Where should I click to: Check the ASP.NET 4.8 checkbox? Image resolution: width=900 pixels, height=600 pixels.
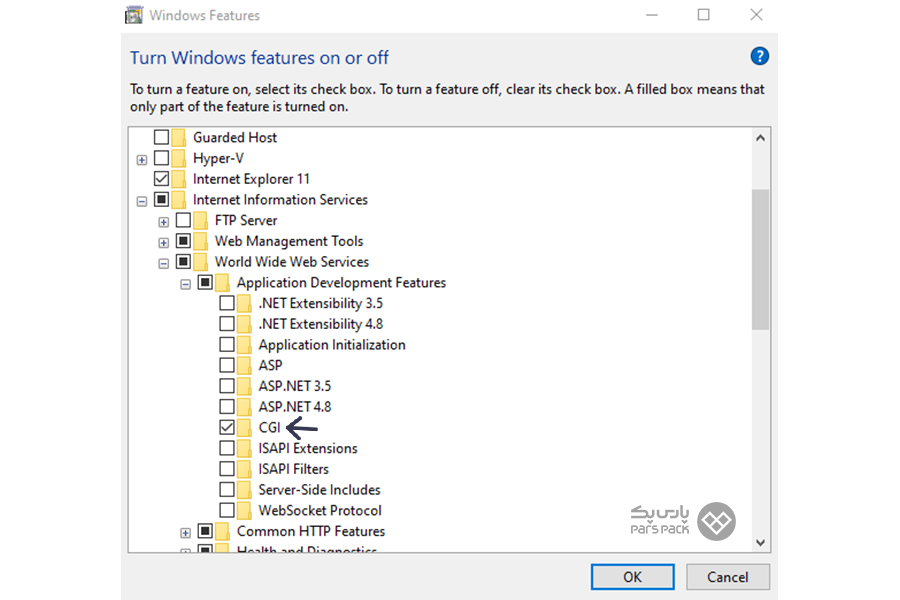coord(227,407)
